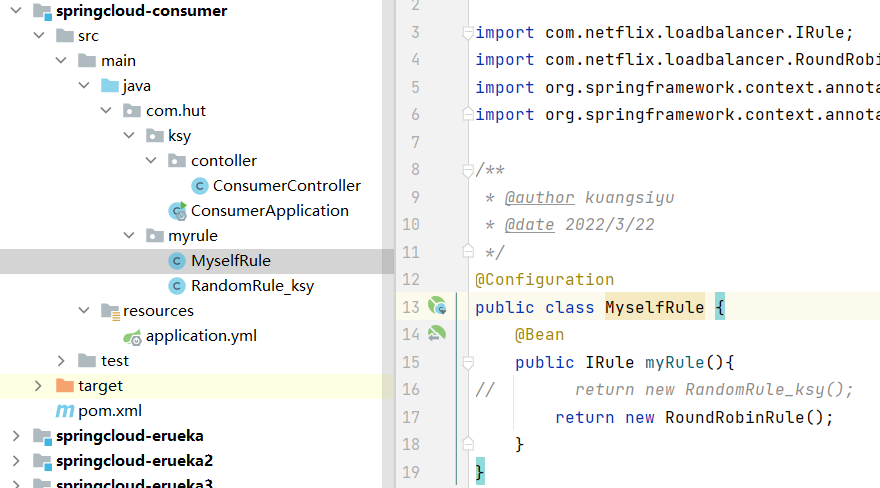This screenshot has height=488, width=880.
Task: Select the target folder row
Action: click(x=196, y=386)
